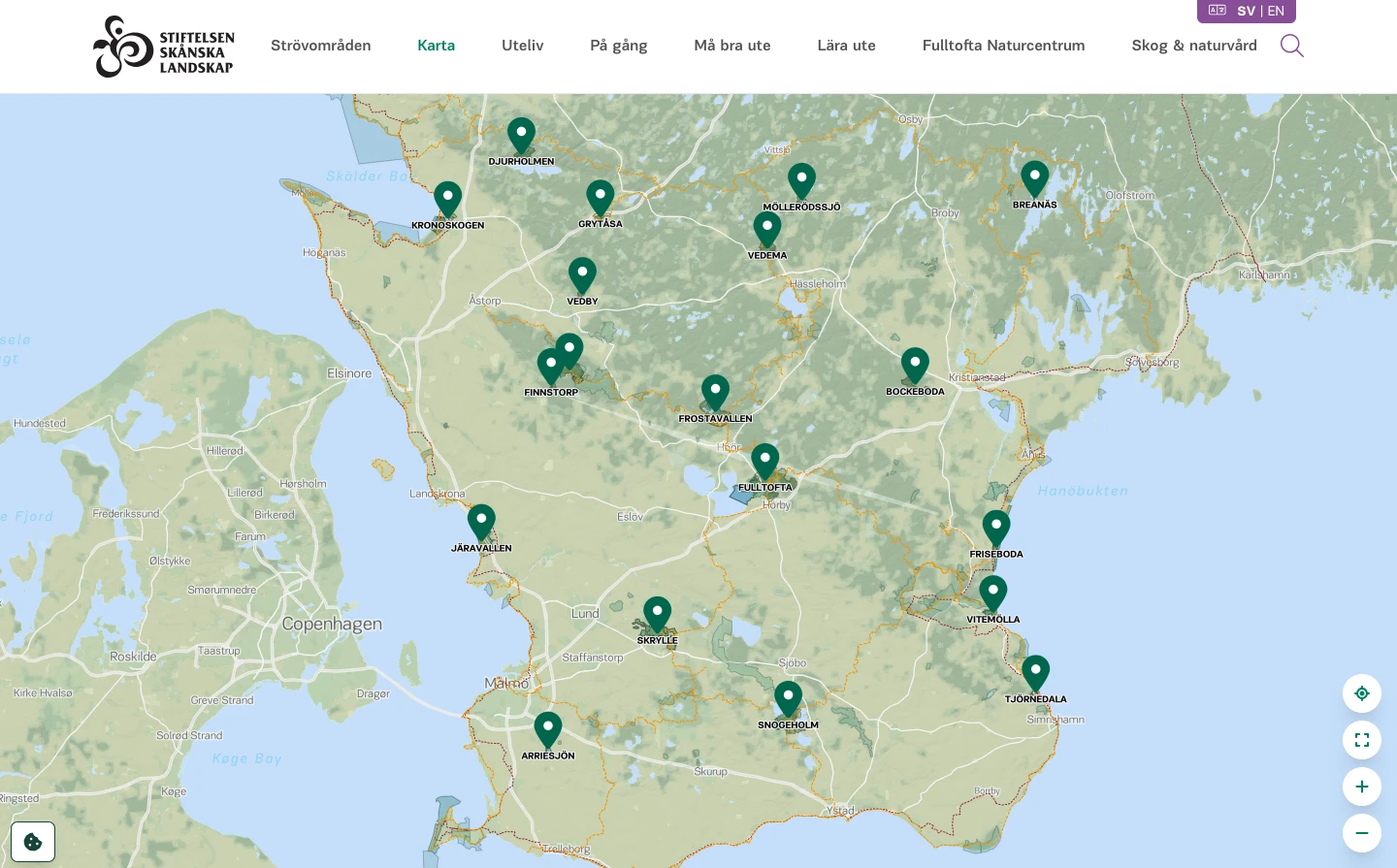Screen dimensions: 1397x868
Task: Open the Strövområden menu
Action: pyautogui.click(x=321, y=46)
